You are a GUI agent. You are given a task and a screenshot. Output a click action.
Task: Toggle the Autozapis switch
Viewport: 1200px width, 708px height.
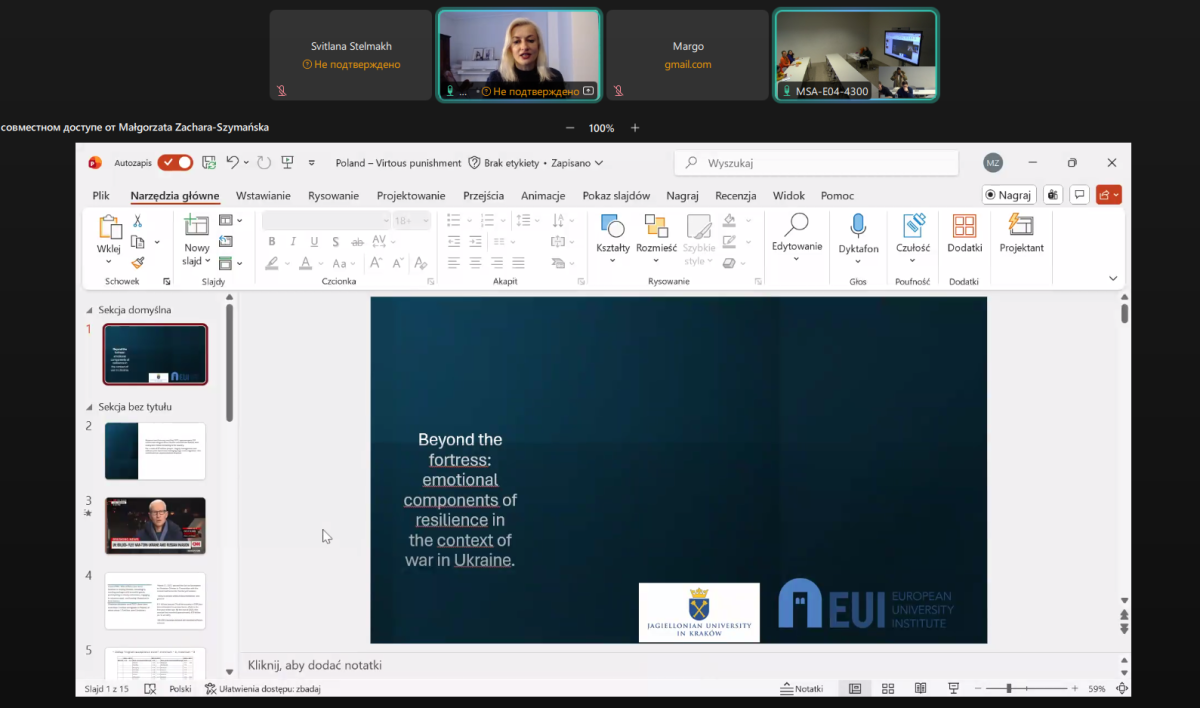pos(175,163)
